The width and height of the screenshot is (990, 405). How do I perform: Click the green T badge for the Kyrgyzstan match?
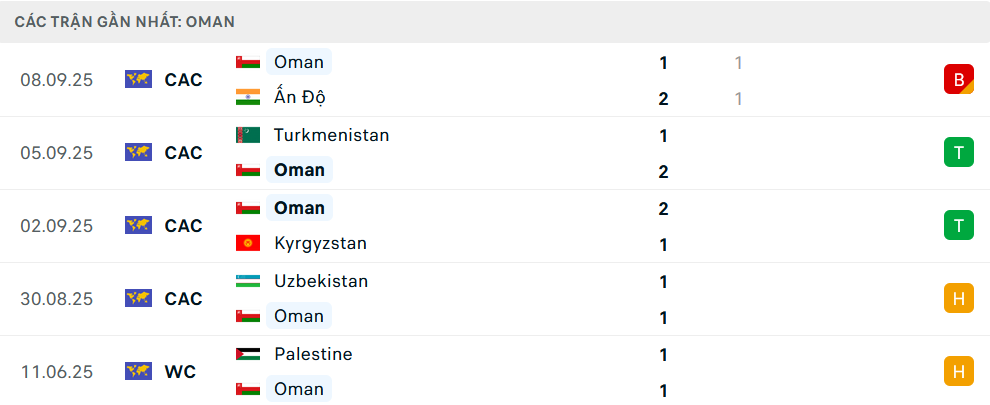[x=958, y=225]
